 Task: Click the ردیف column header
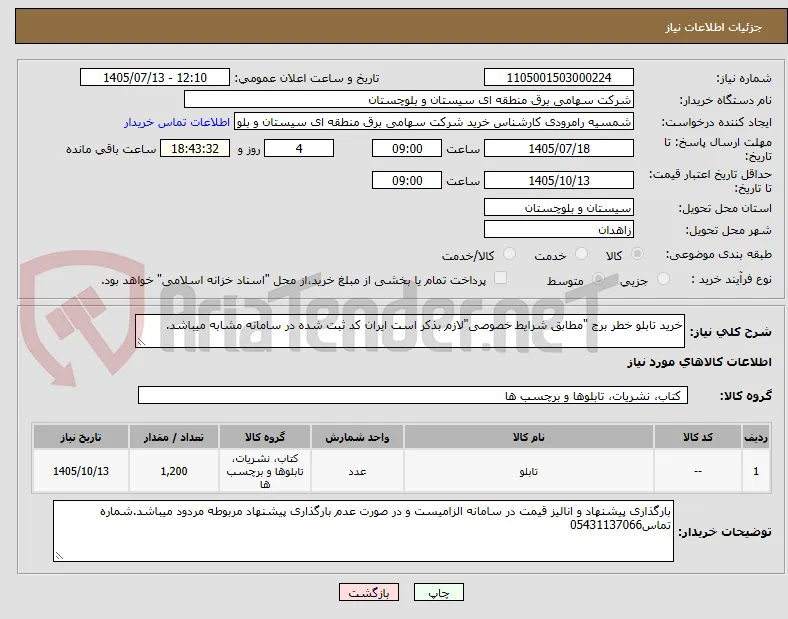tap(756, 437)
